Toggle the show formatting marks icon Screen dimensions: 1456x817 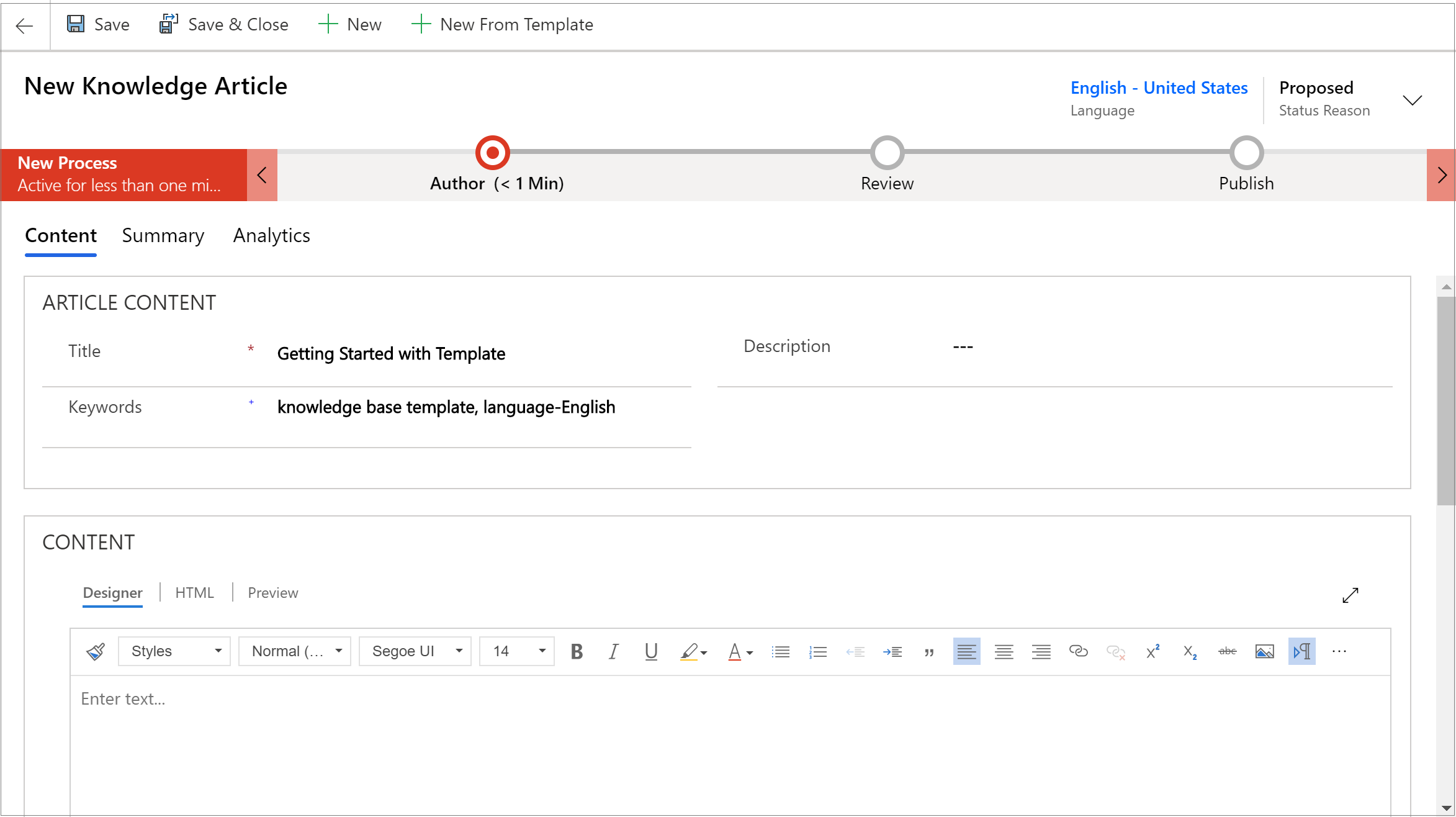pos(1302,651)
